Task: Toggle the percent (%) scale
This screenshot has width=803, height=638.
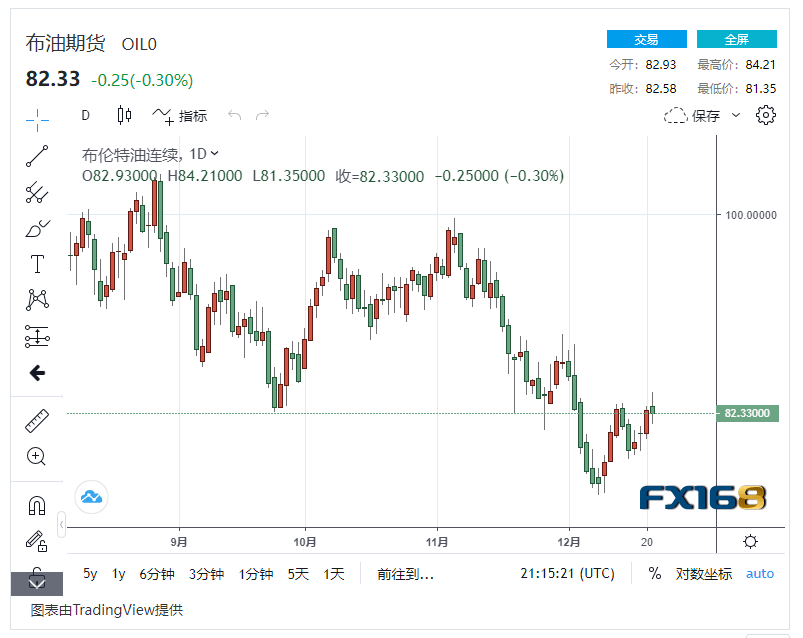Action: click(655, 574)
